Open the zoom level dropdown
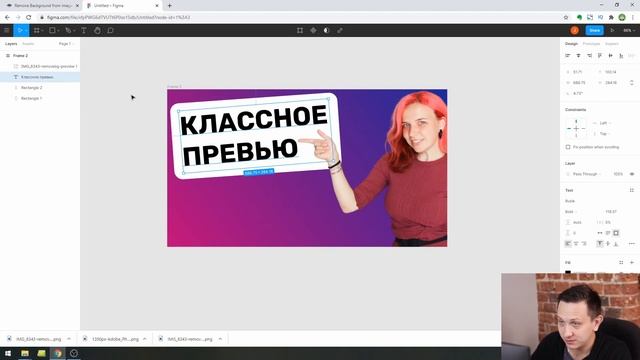 (x=629, y=31)
